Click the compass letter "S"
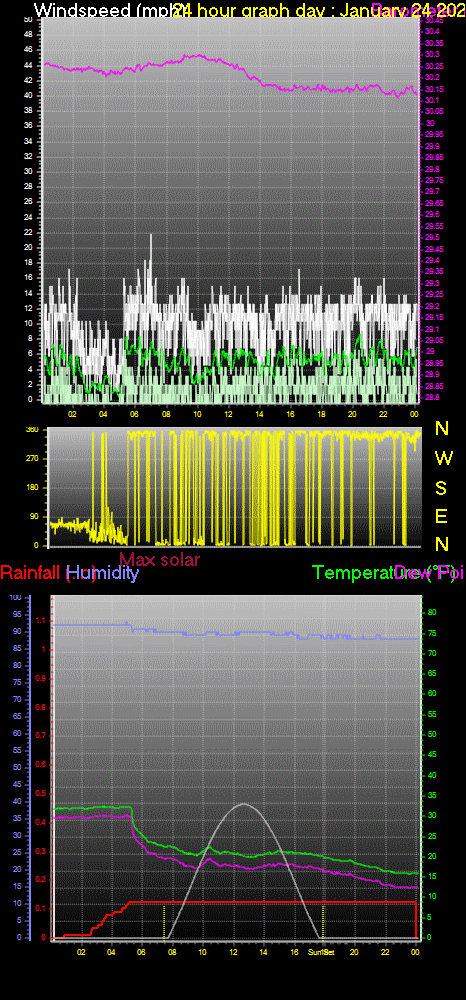The image size is (466, 1000). (441, 488)
